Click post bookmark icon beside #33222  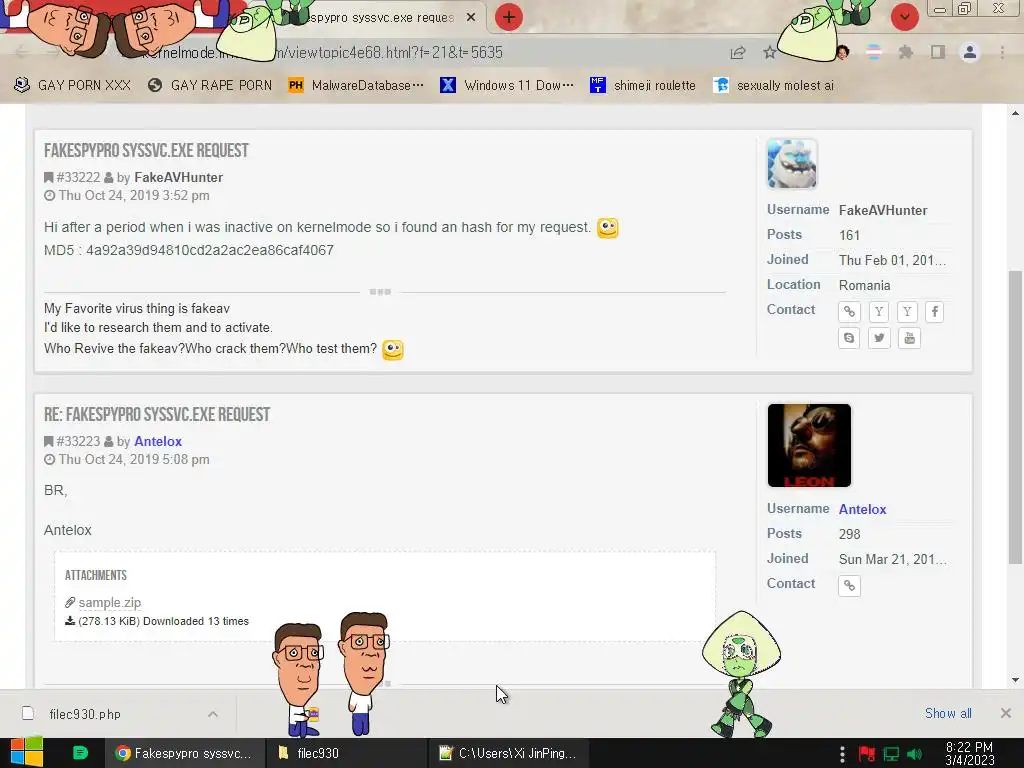(x=48, y=178)
